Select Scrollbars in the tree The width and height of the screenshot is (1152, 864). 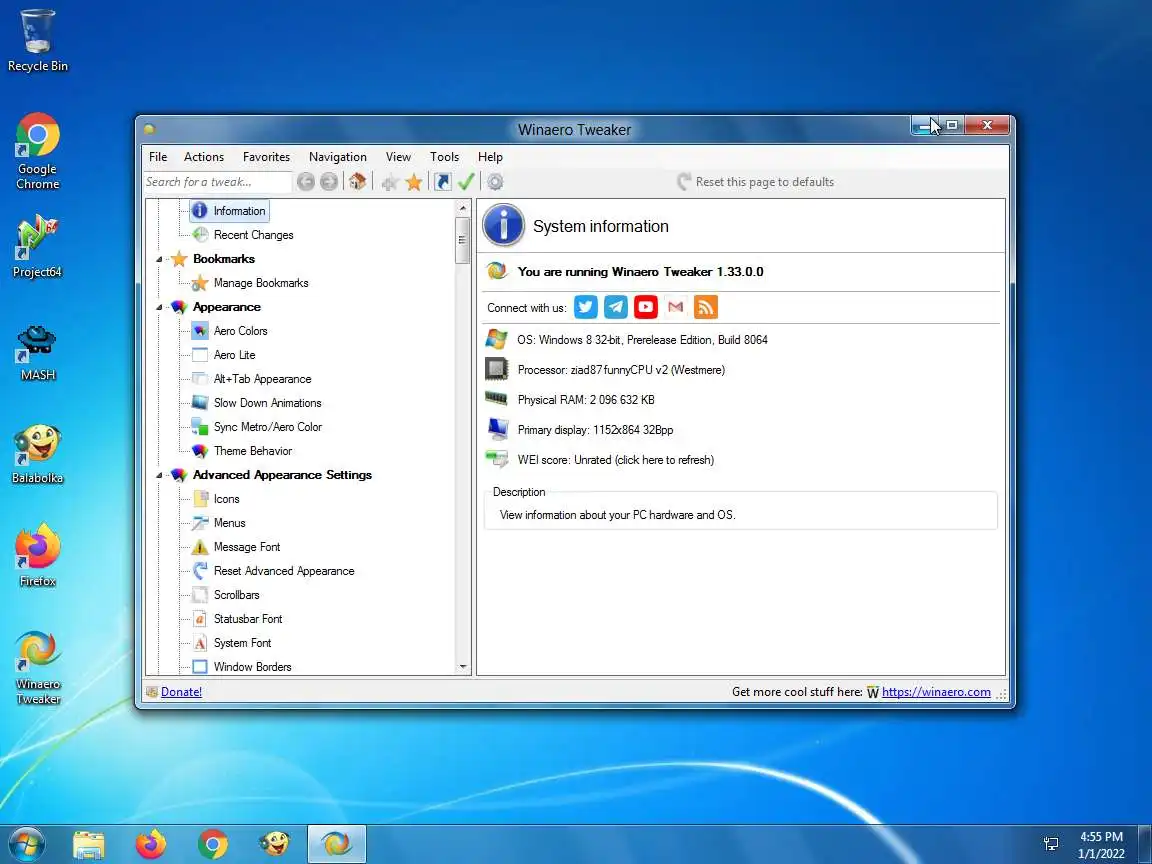tap(237, 595)
